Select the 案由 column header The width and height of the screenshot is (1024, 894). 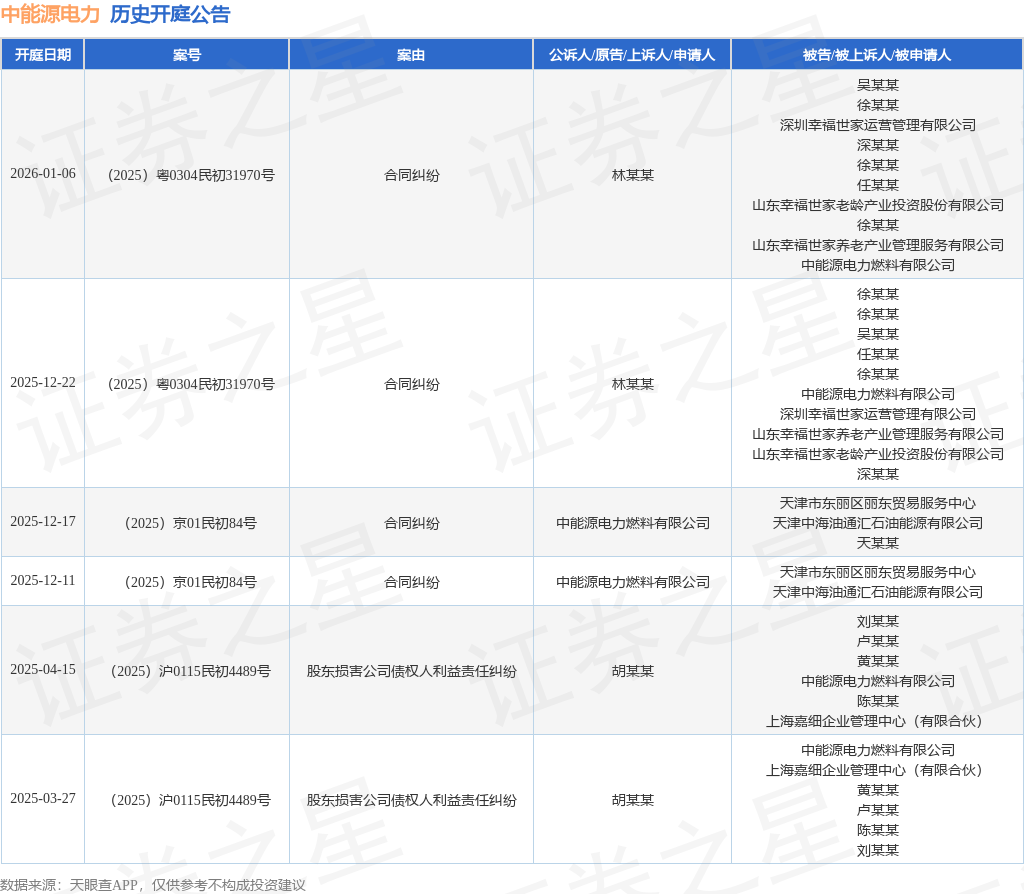pos(411,55)
